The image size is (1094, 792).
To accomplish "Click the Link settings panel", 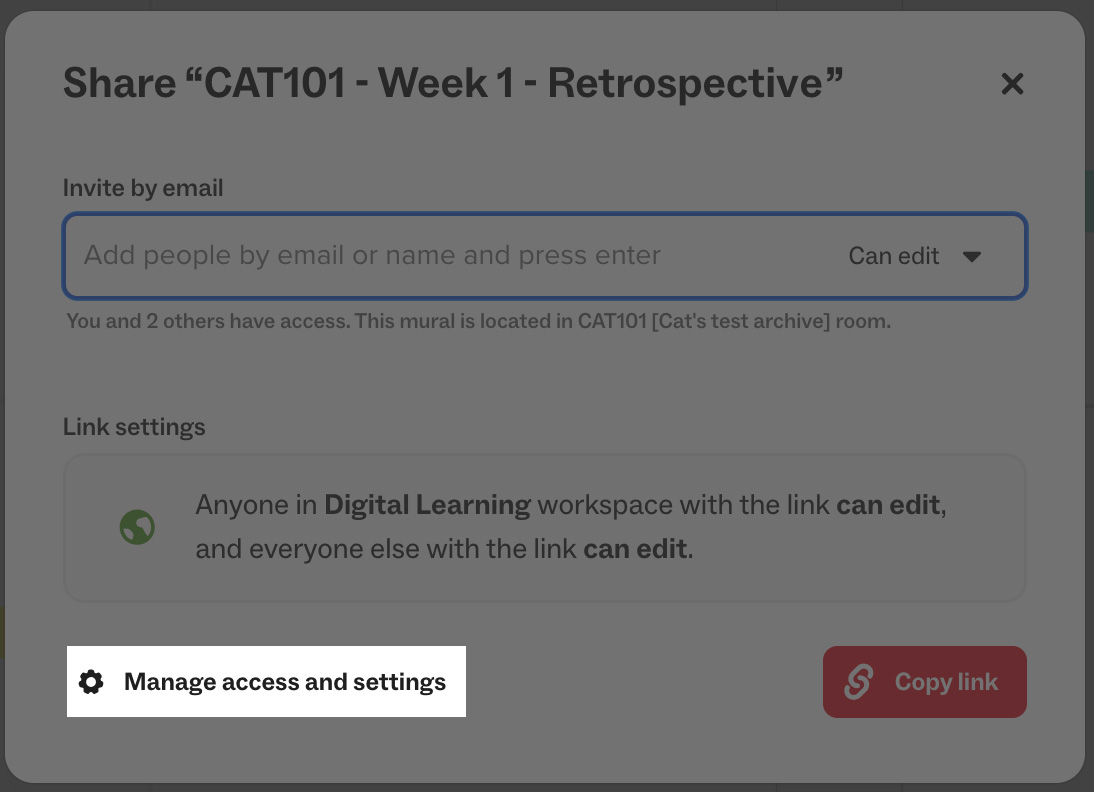I will click(545, 527).
